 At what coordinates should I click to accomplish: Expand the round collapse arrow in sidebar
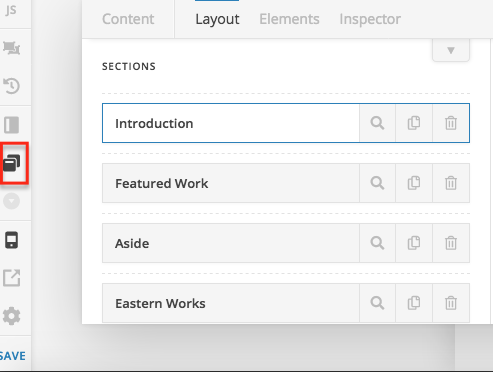point(12,201)
